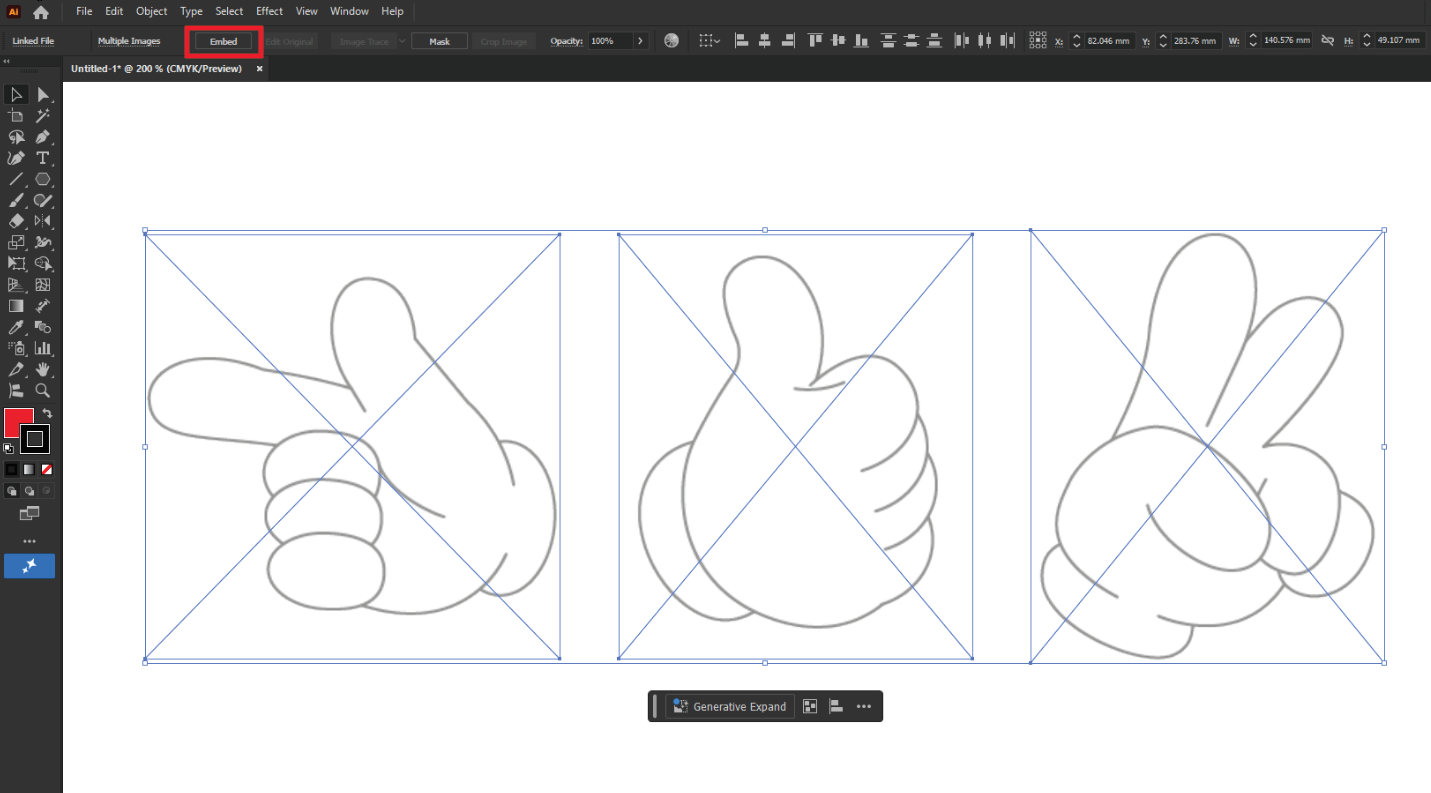Choose Draw Behind mode
Screen dimensions: 1431x793
pyautogui.click(x=29, y=491)
